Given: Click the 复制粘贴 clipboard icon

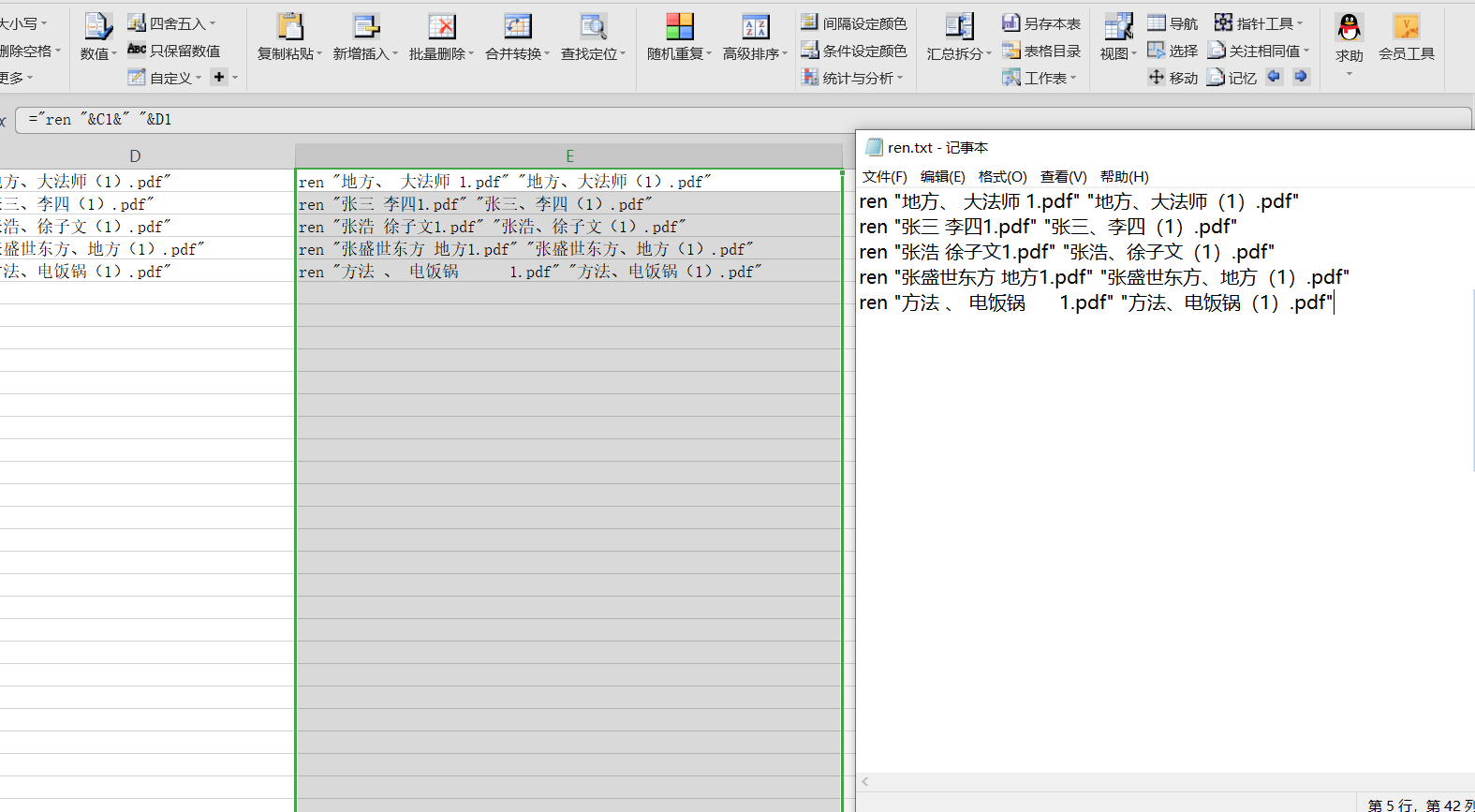Looking at the screenshot, I should click(290, 26).
